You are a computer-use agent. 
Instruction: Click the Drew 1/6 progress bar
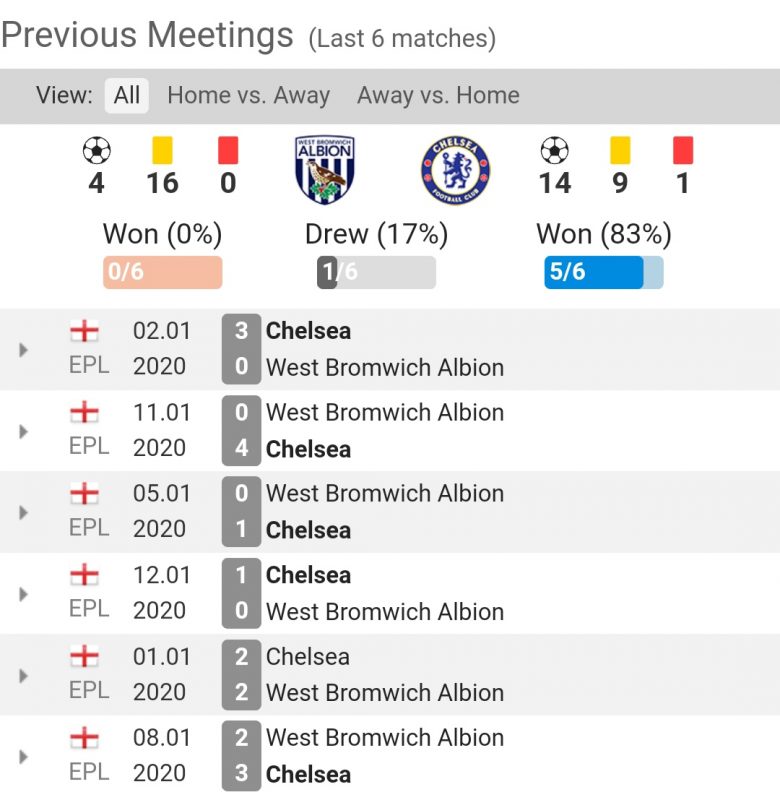tap(376, 272)
